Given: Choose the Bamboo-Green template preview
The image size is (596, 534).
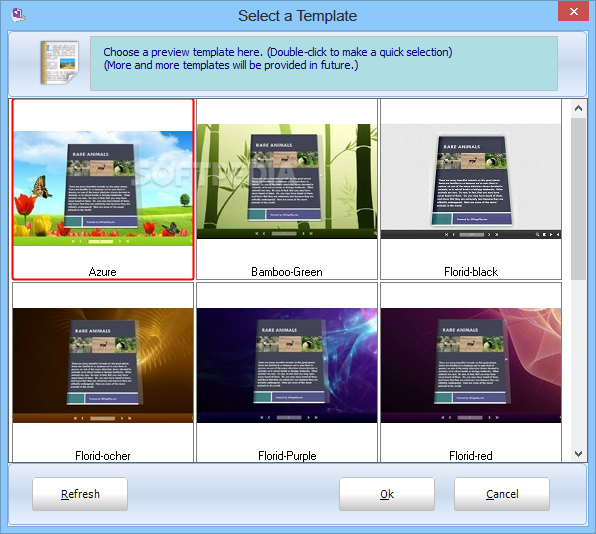Looking at the screenshot, I should pos(287,181).
